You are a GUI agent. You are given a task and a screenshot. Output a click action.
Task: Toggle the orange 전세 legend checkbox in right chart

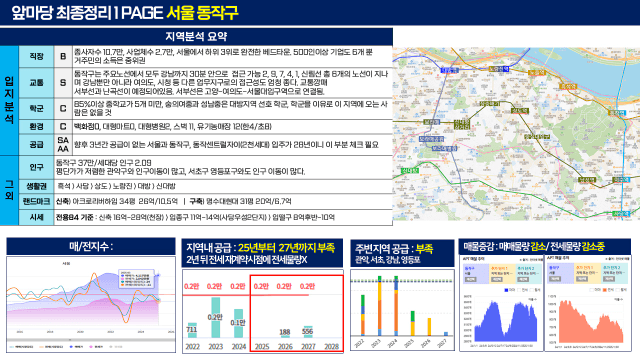(x=605, y=290)
